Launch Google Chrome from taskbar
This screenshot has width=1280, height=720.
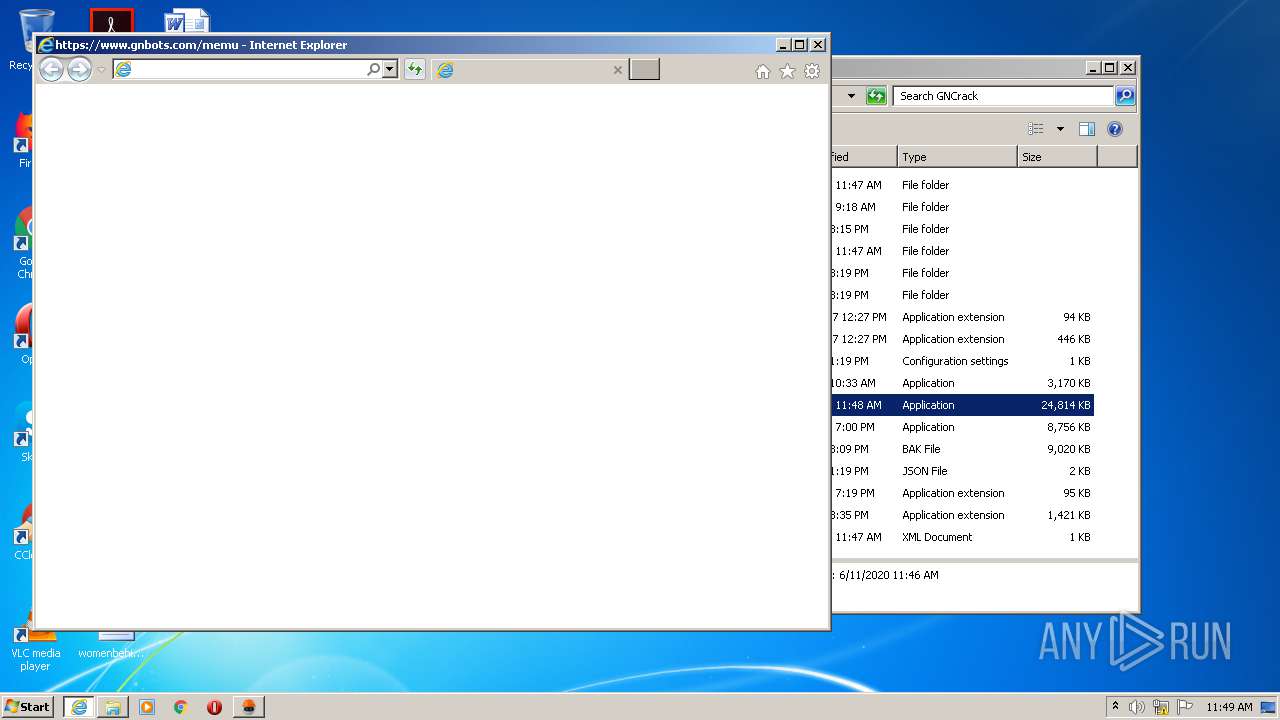coord(181,706)
